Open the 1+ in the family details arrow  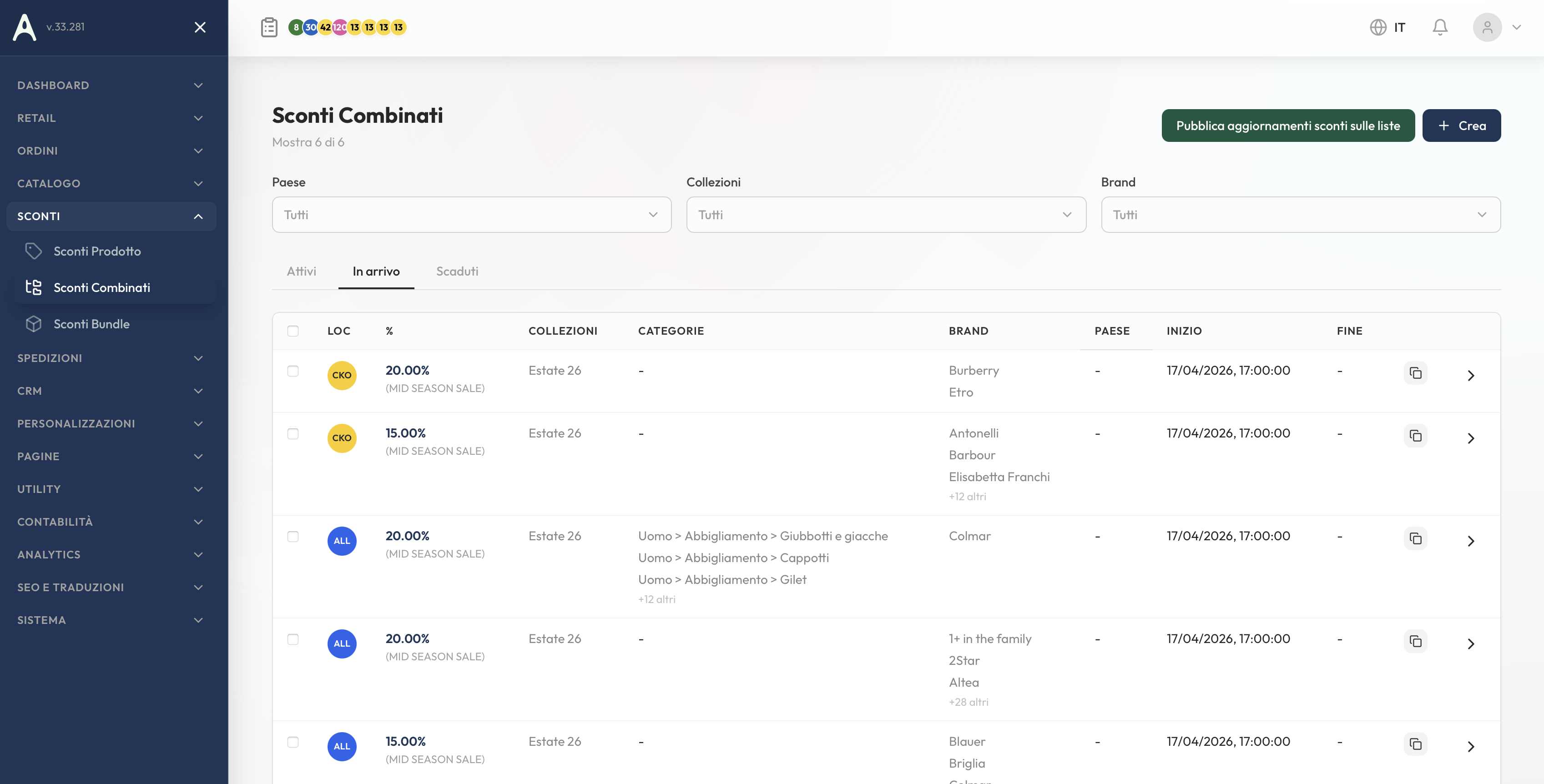pyautogui.click(x=1471, y=644)
